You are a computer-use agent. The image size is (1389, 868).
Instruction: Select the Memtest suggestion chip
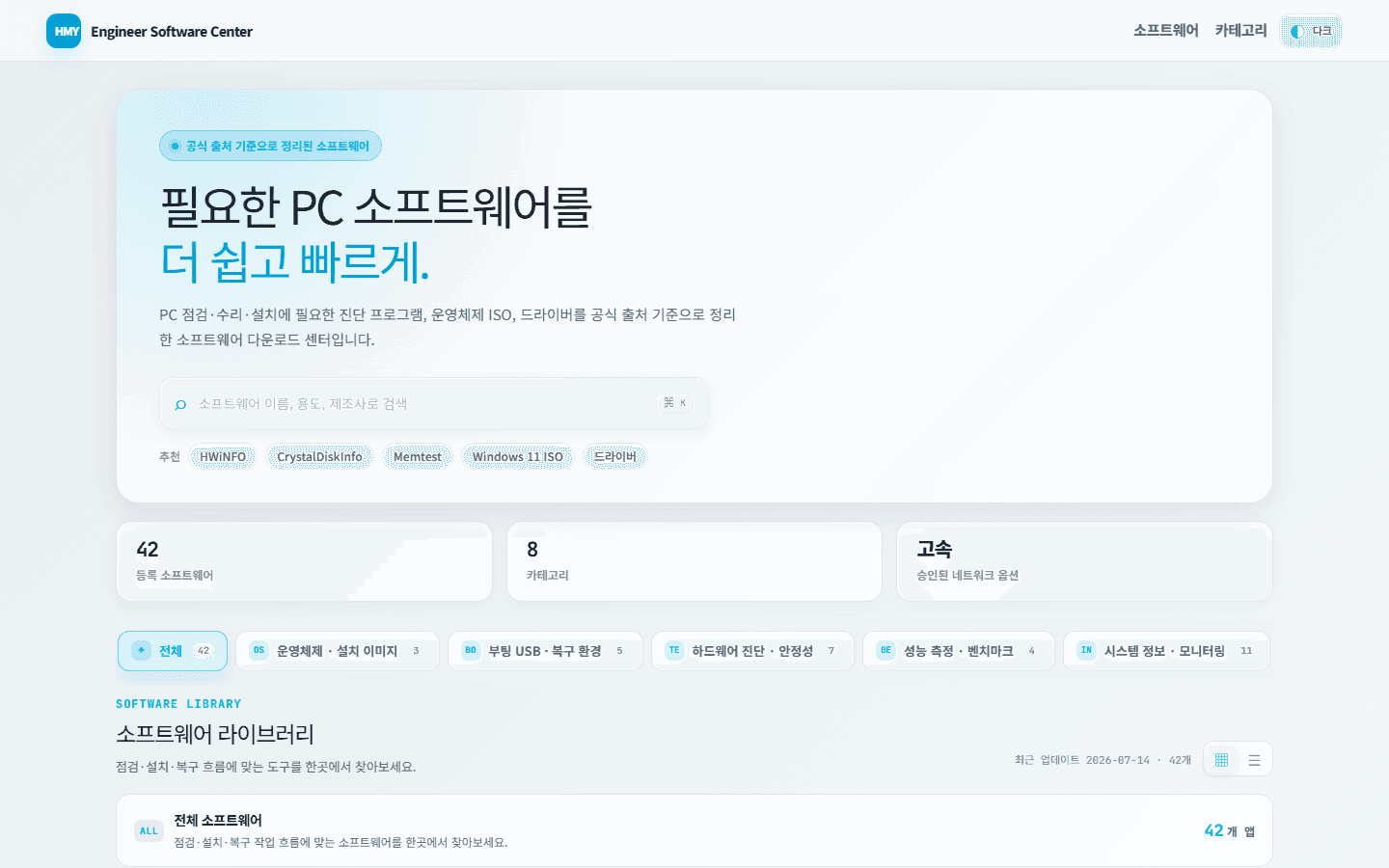pyautogui.click(x=417, y=456)
